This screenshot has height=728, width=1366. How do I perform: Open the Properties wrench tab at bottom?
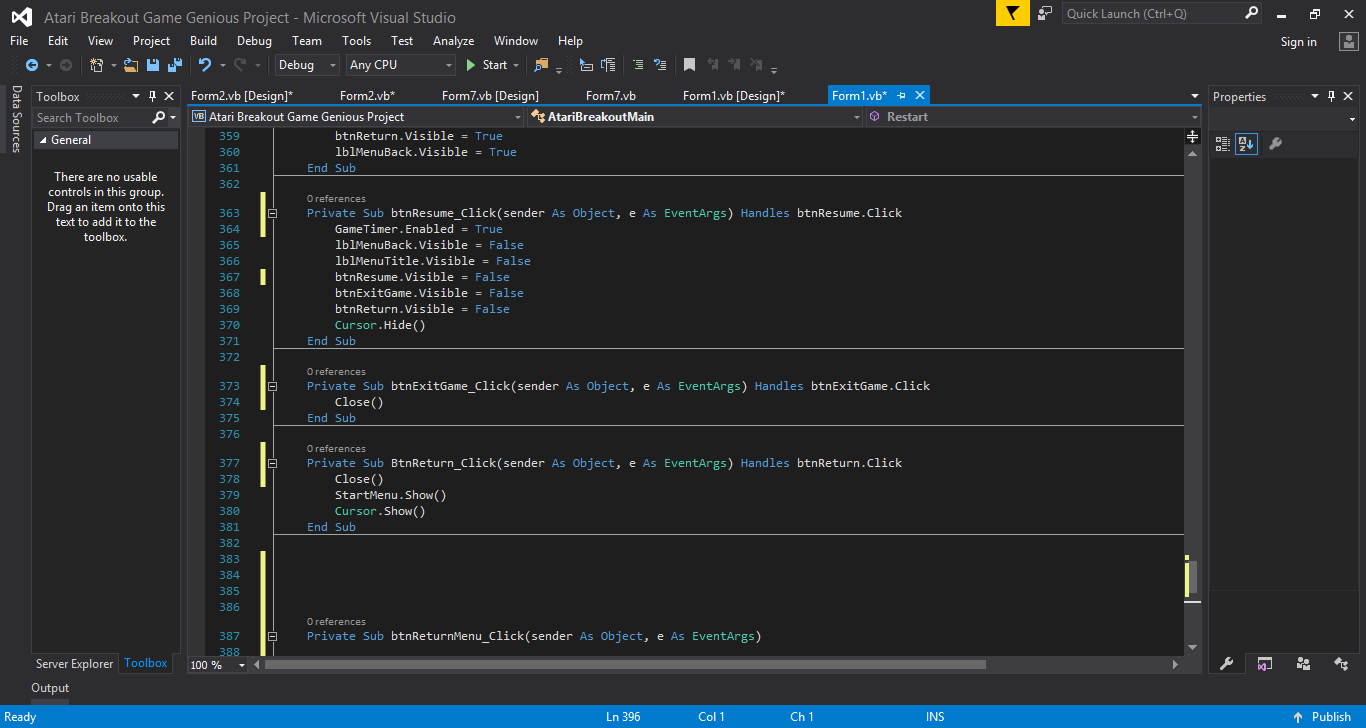click(1227, 663)
